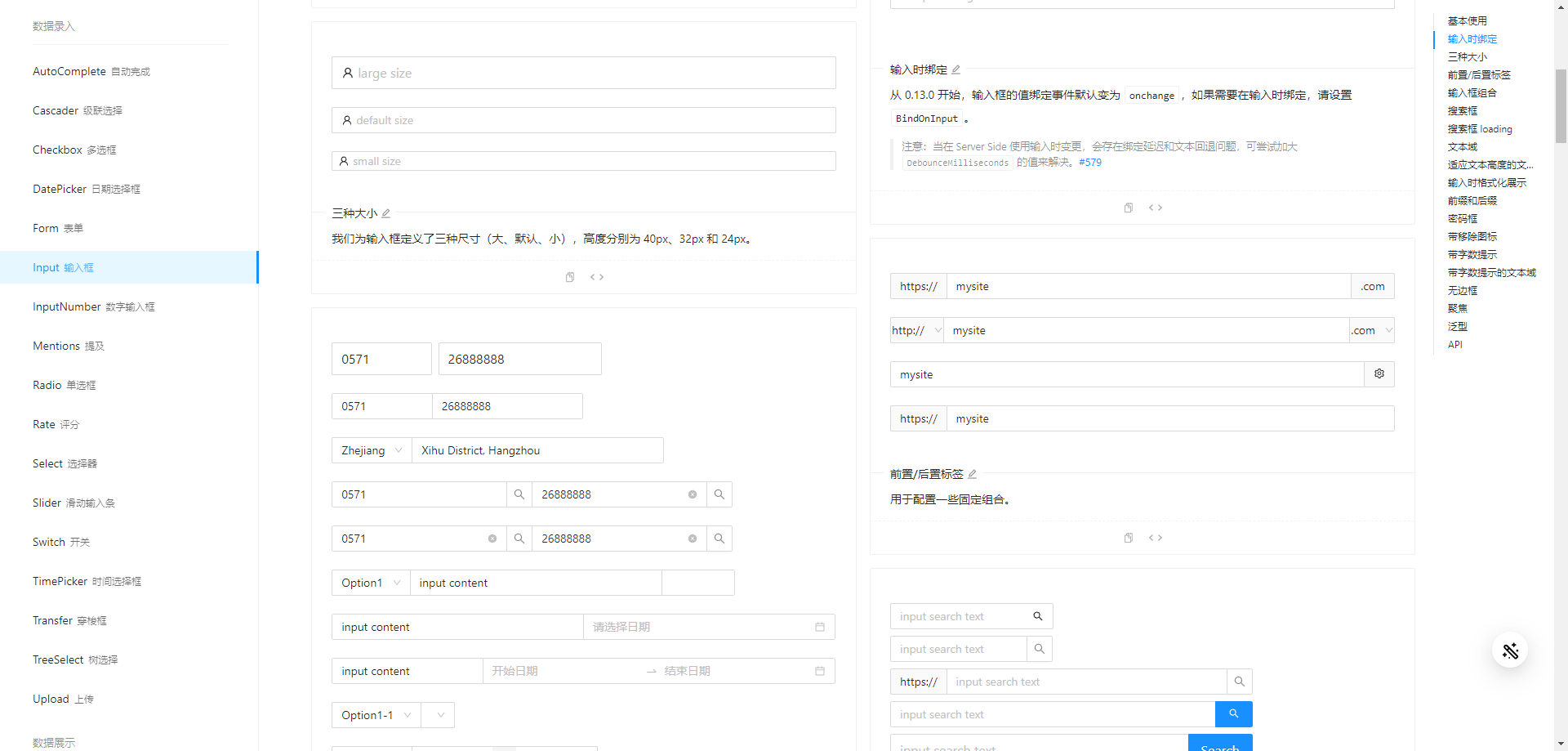
Task: Toggle the dark theme floating button
Action: pyautogui.click(x=1510, y=650)
